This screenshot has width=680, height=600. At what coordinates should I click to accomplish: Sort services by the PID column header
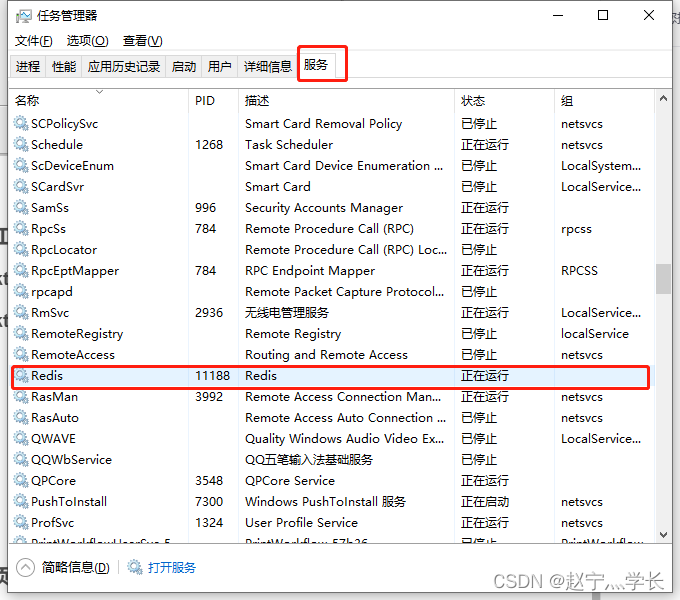pyautogui.click(x=213, y=101)
